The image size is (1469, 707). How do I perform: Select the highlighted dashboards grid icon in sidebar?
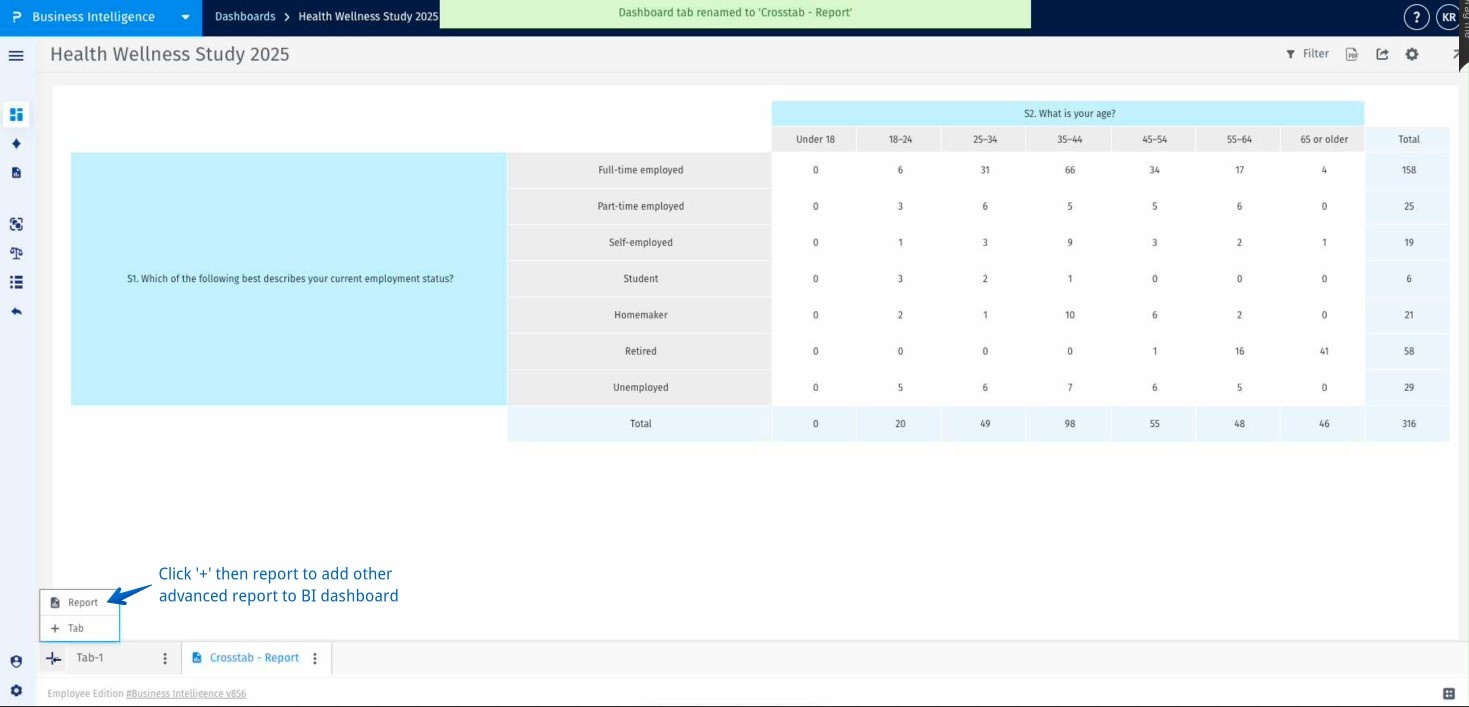click(x=15, y=114)
